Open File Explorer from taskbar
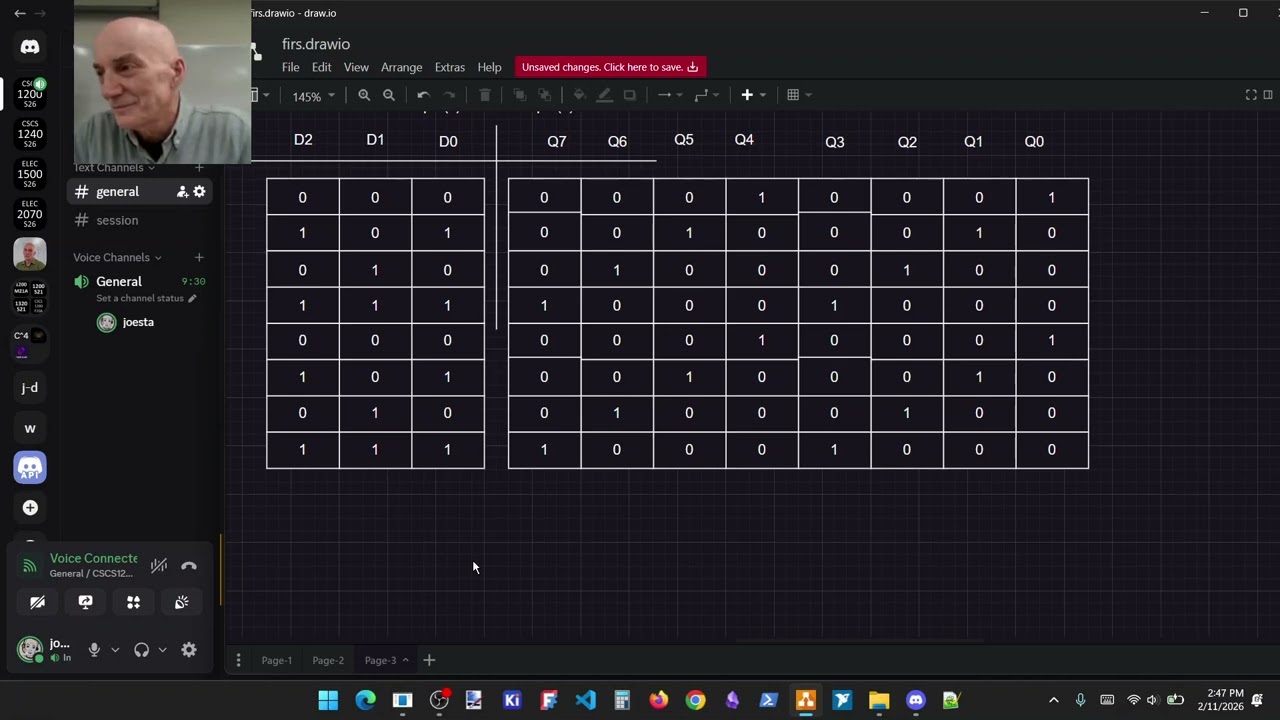This screenshot has width=1280, height=720. [879, 700]
